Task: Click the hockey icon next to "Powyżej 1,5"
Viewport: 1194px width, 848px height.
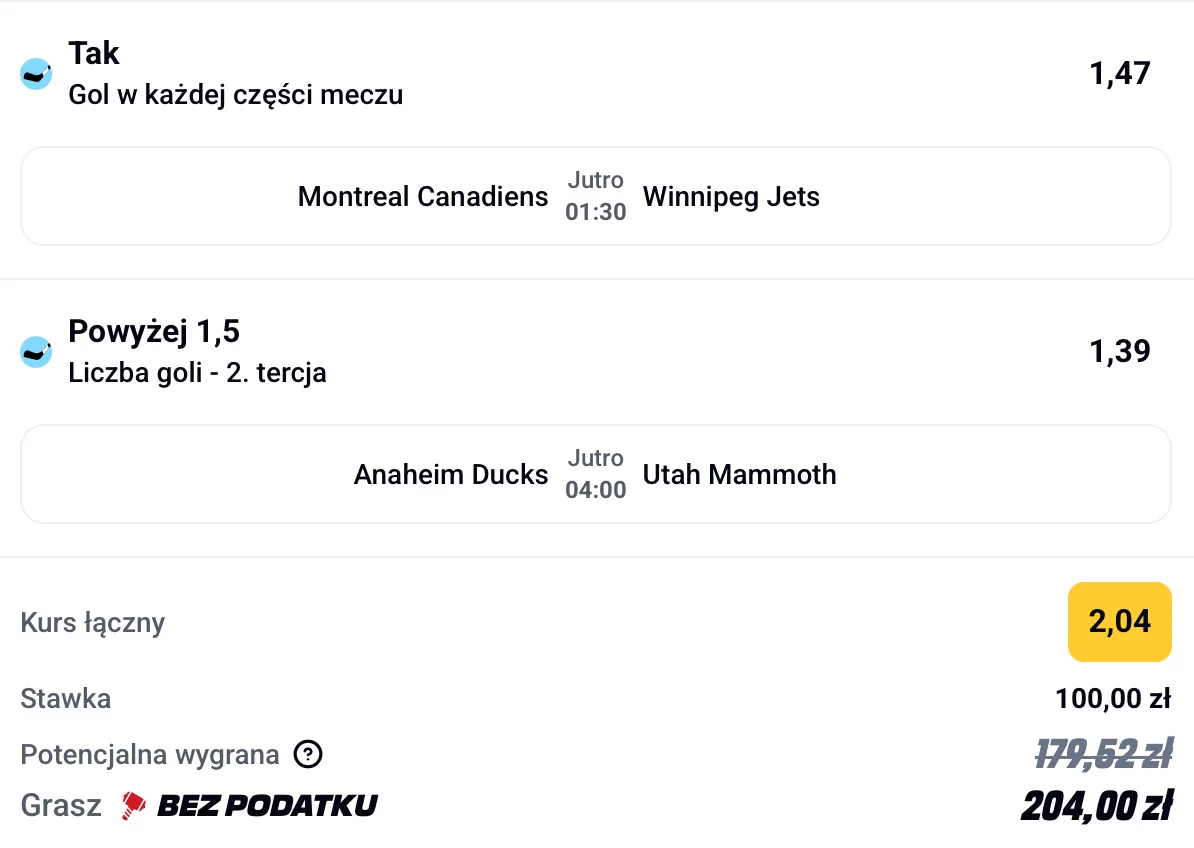Action: click(35, 351)
